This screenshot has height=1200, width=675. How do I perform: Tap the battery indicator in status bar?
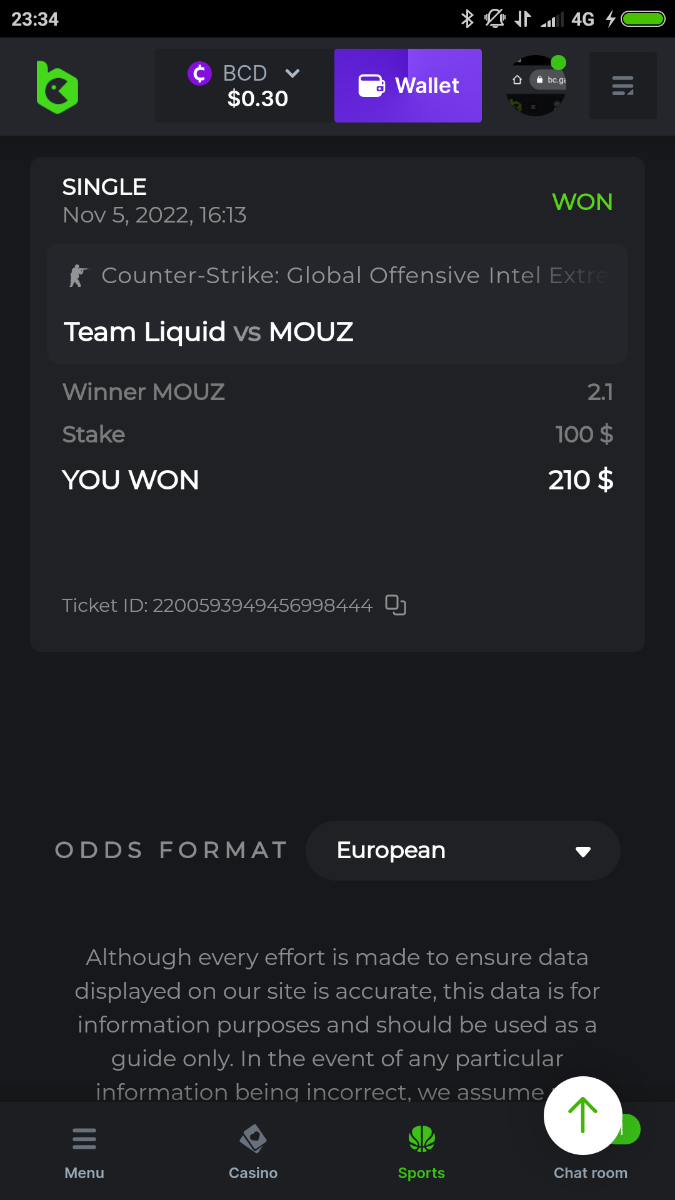coord(642,19)
